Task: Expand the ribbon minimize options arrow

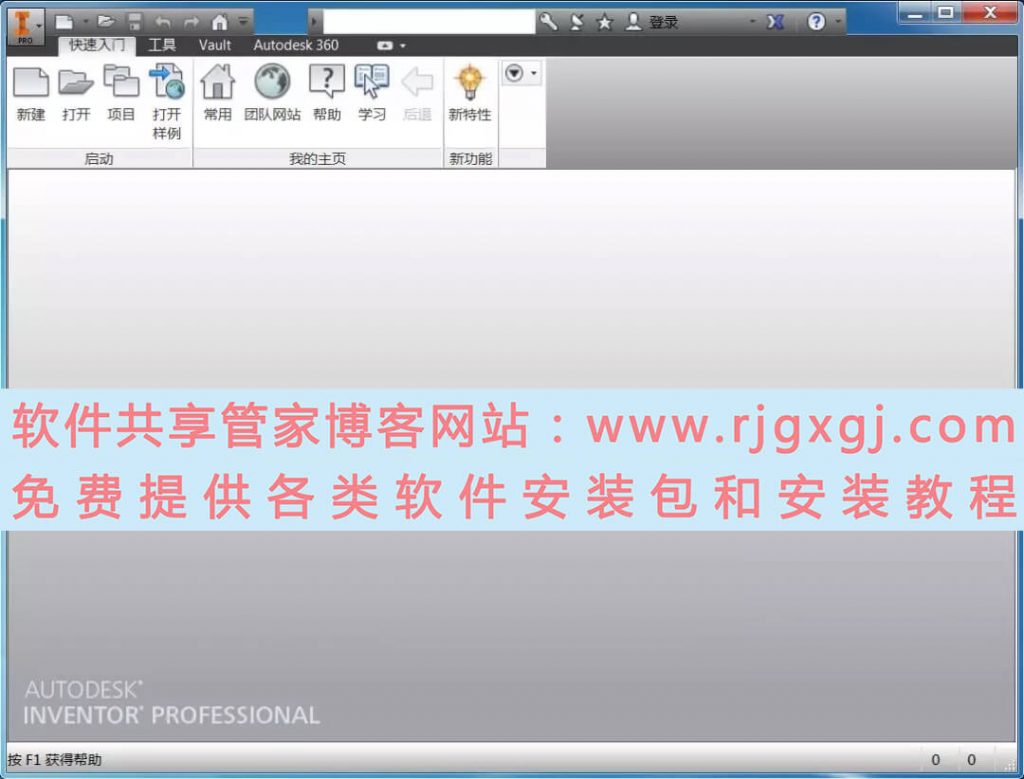Action: [x=403, y=46]
